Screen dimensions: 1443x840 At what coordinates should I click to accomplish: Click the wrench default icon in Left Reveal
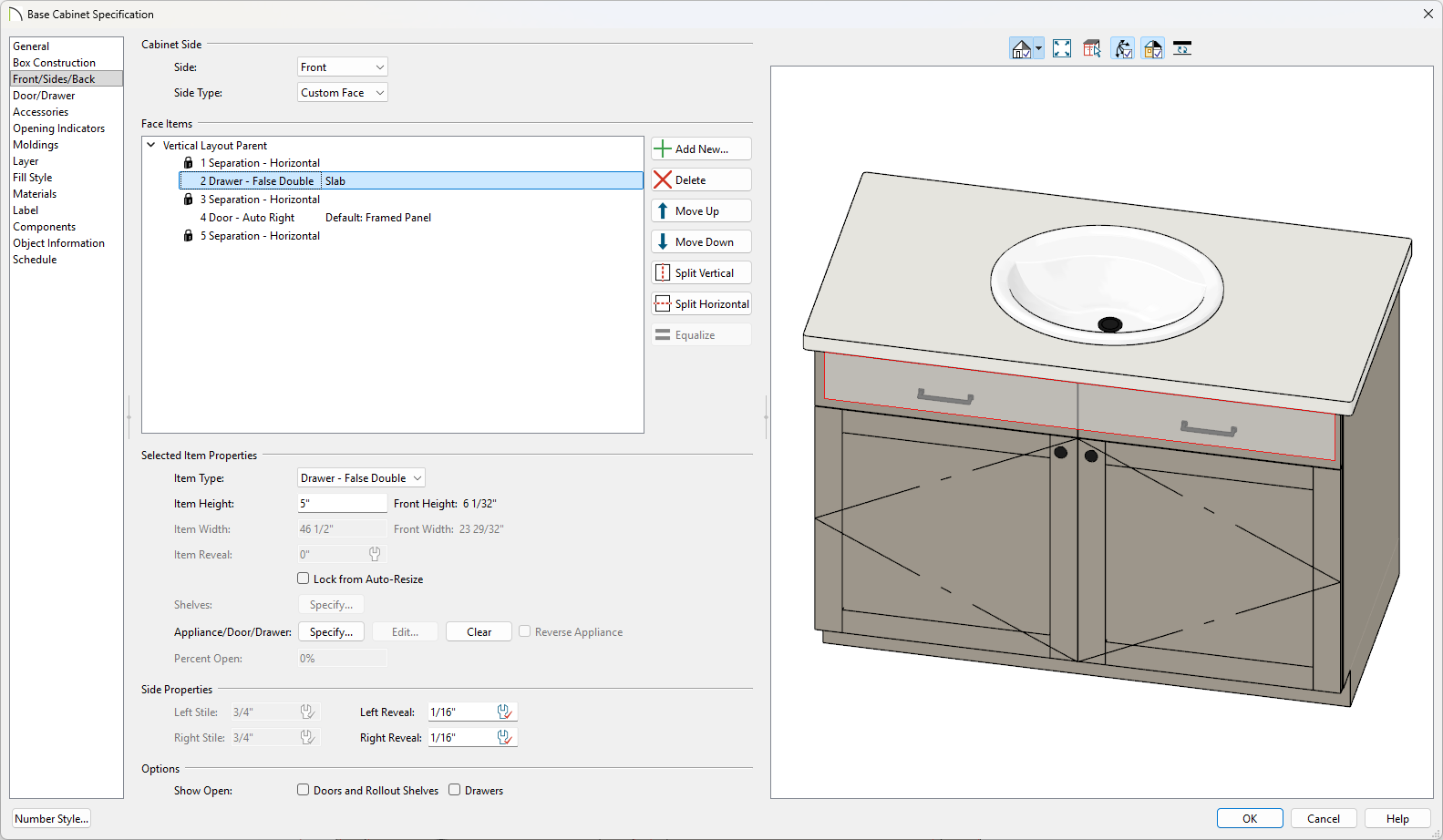tap(504, 712)
